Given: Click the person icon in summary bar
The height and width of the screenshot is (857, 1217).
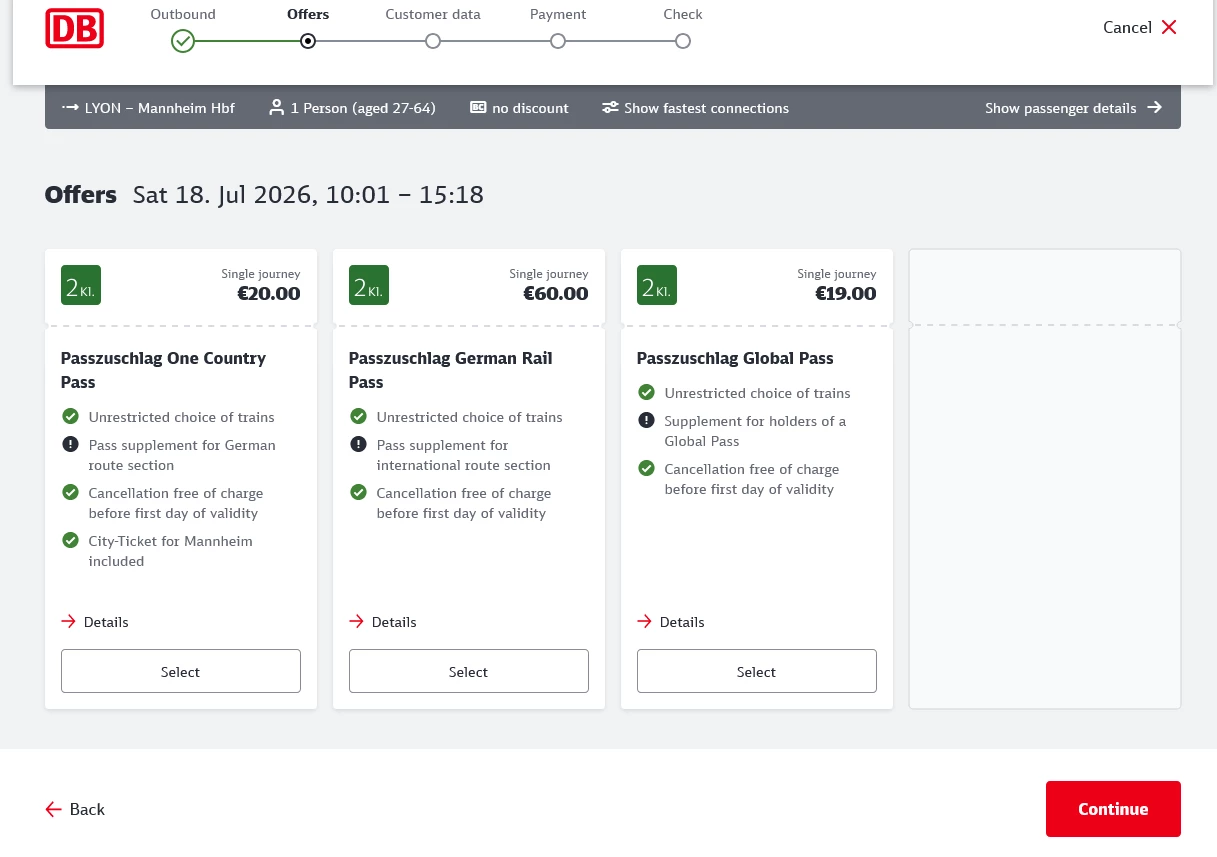Looking at the screenshot, I should point(277,108).
